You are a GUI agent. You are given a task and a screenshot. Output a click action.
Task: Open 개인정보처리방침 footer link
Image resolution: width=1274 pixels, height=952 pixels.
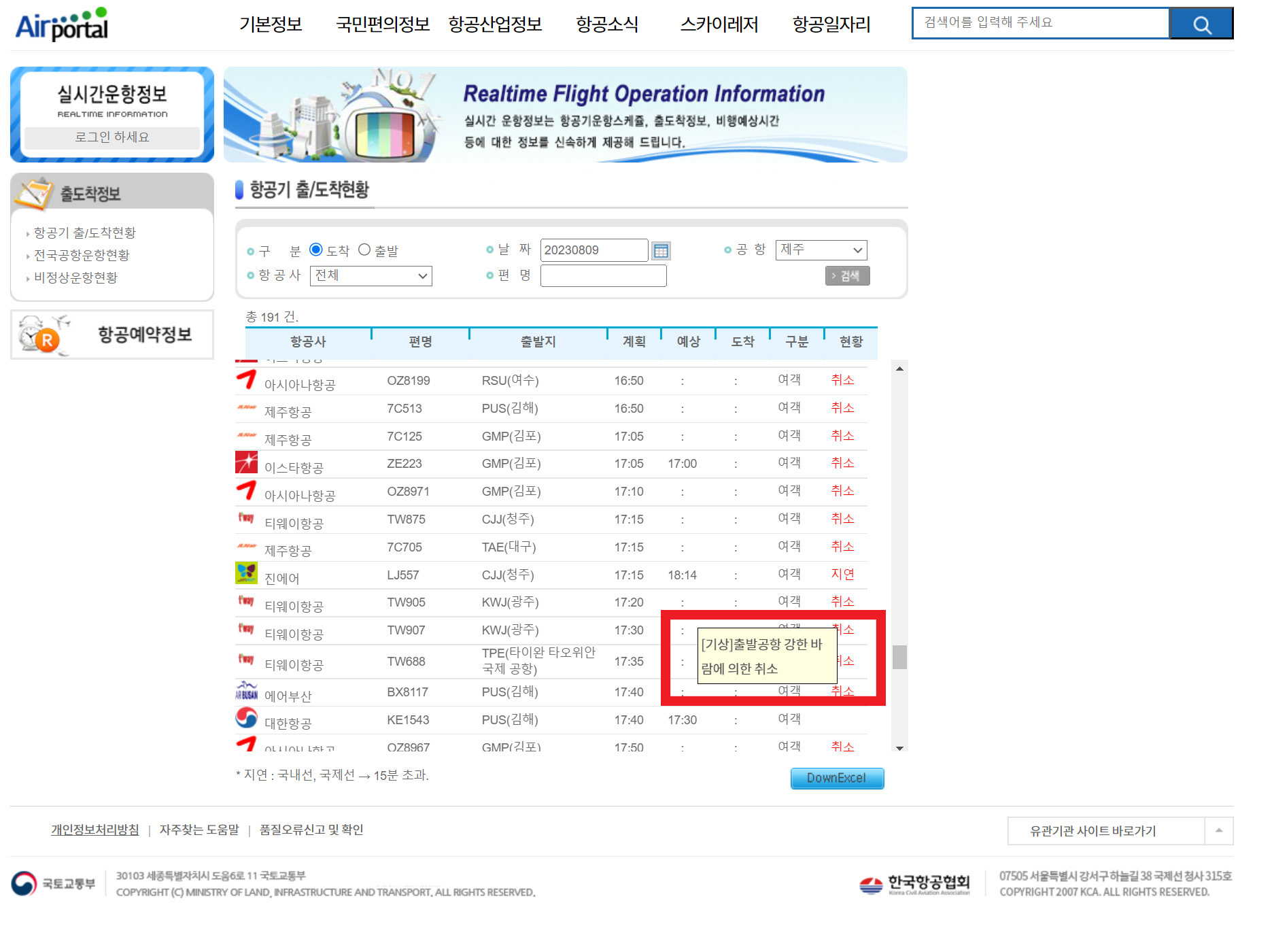(95, 830)
